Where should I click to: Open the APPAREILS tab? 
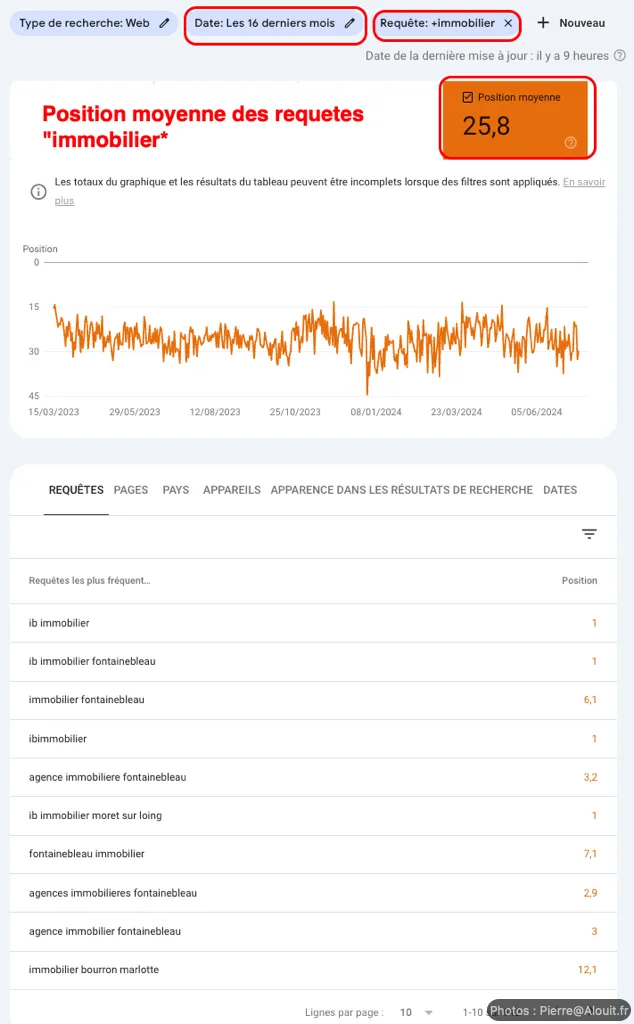point(231,490)
